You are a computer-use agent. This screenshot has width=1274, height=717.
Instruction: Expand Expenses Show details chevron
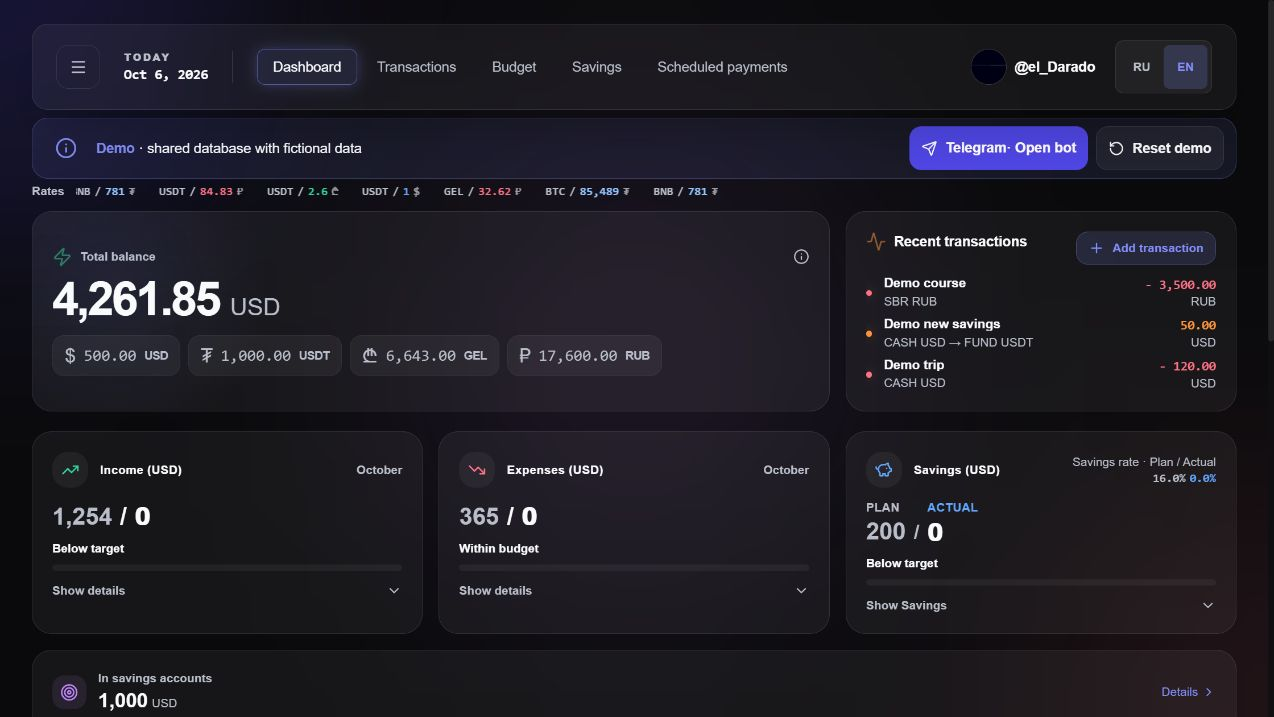point(801,591)
